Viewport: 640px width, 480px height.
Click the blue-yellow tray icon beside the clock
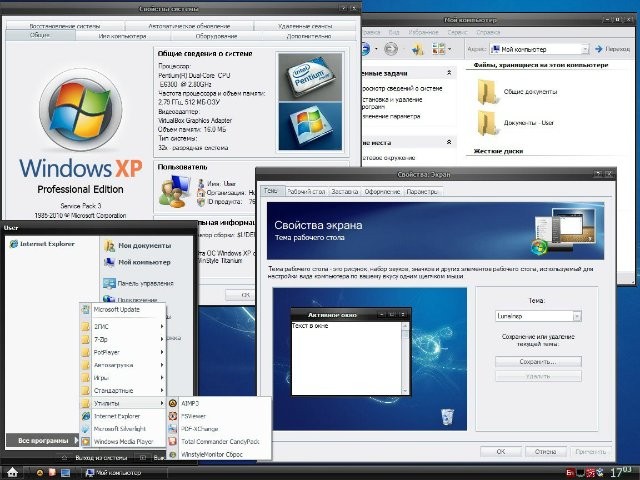pyautogui.click(x=600, y=473)
